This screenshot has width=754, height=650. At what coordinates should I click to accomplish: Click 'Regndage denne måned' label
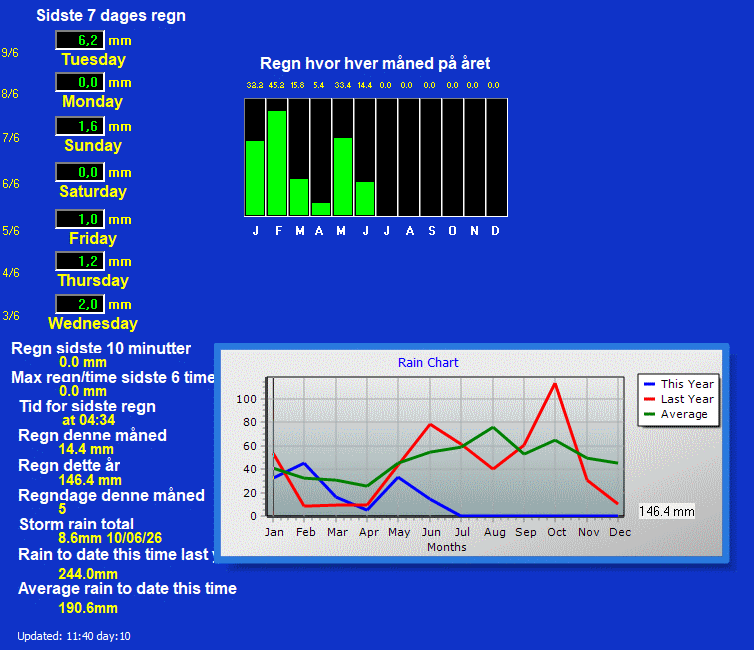click(x=111, y=496)
